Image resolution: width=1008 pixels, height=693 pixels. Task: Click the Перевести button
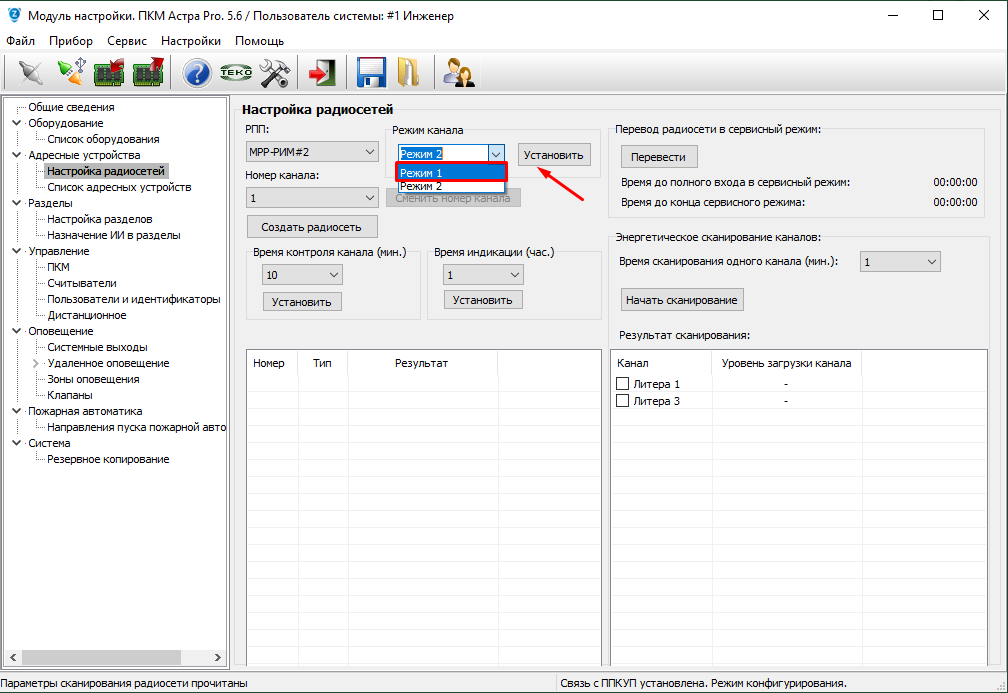click(658, 157)
